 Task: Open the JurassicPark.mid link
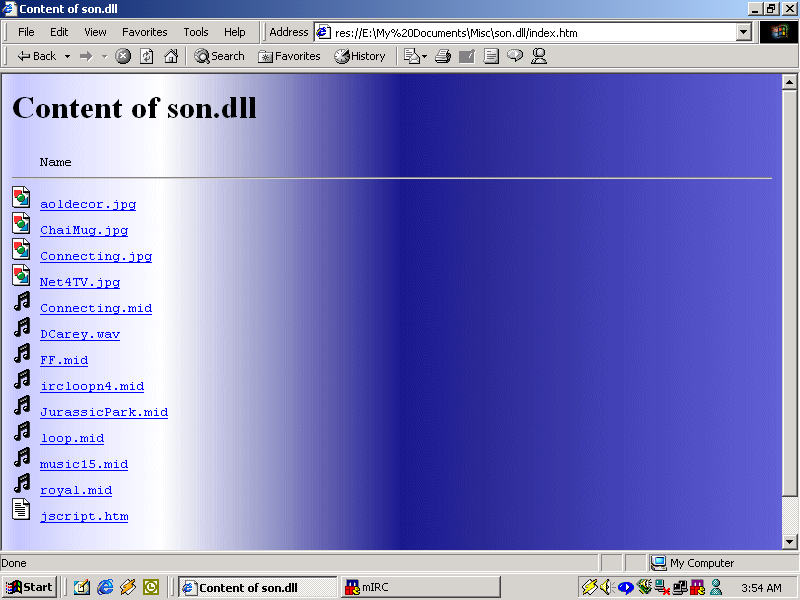click(104, 412)
